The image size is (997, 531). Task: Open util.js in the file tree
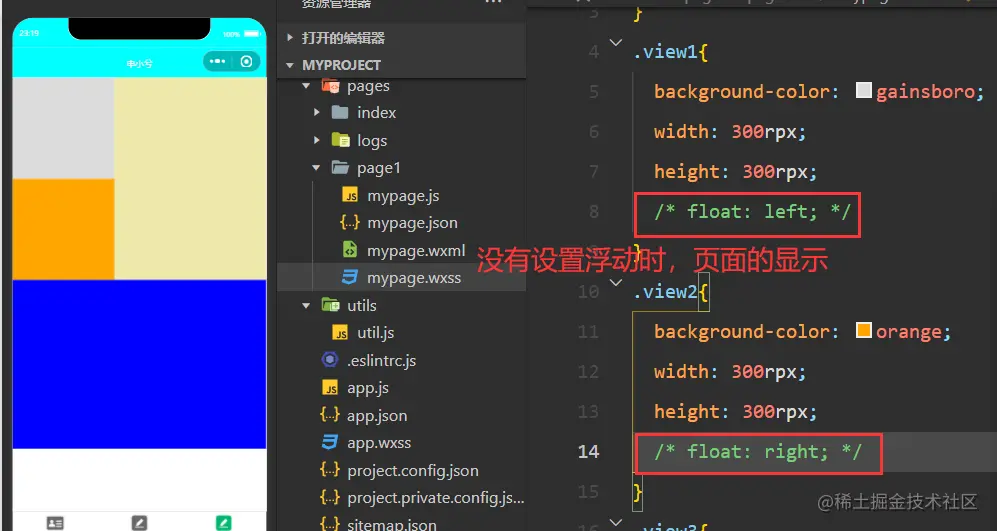click(x=375, y=333)
